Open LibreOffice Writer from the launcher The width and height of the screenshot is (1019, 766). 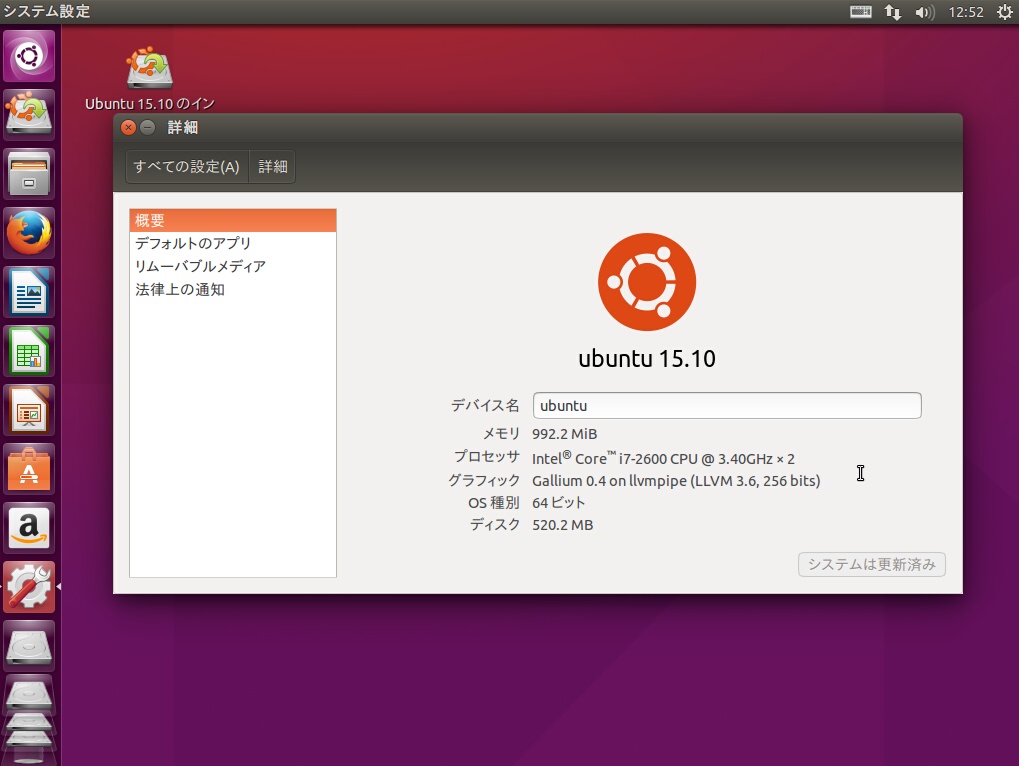[x=27, y=292]
